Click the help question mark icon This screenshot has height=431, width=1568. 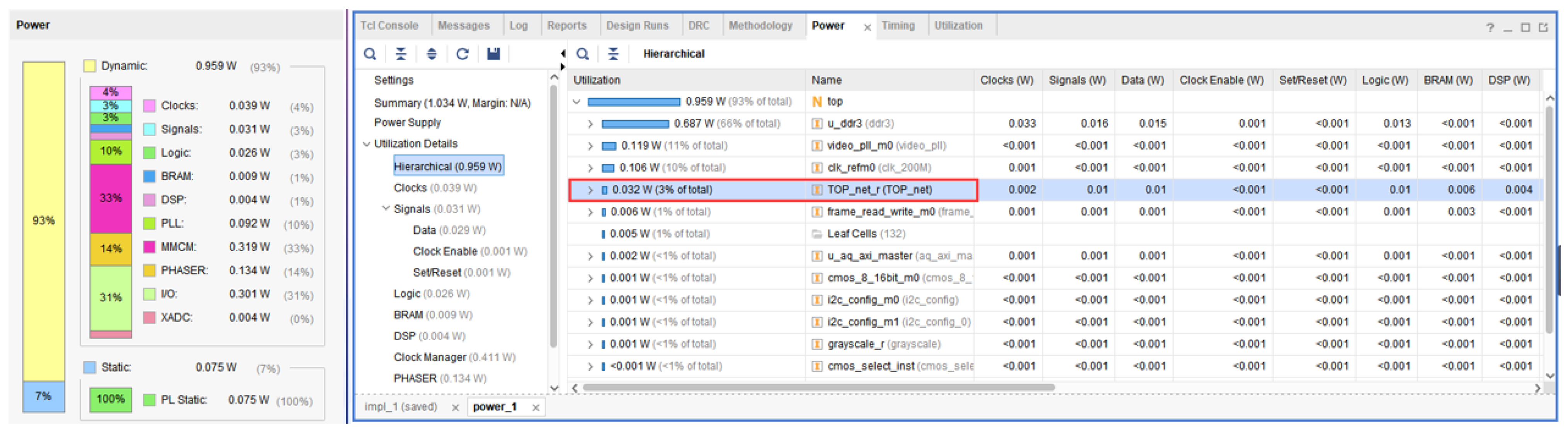[x=1490, y=27]
